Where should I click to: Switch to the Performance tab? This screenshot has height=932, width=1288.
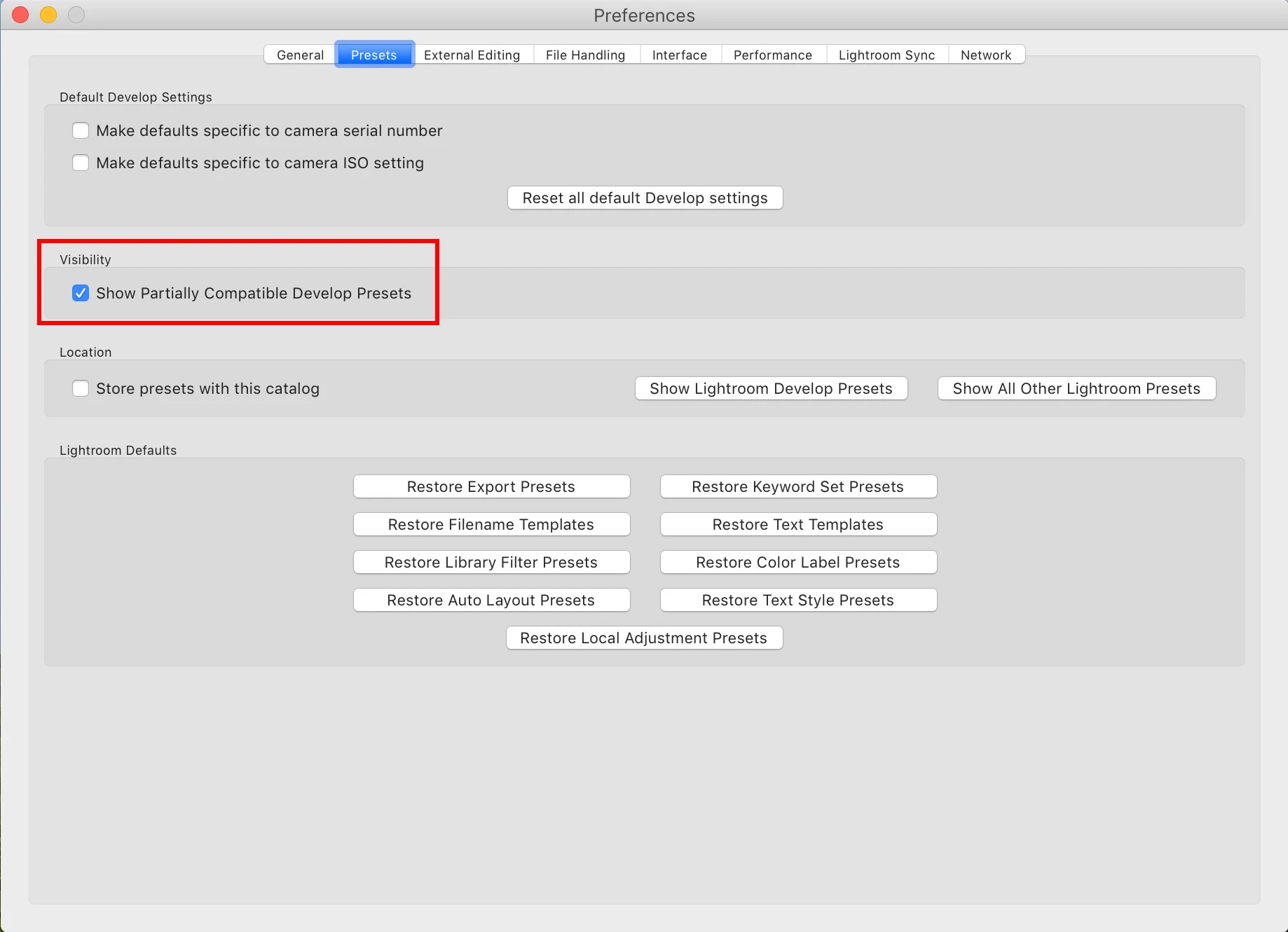773,55
